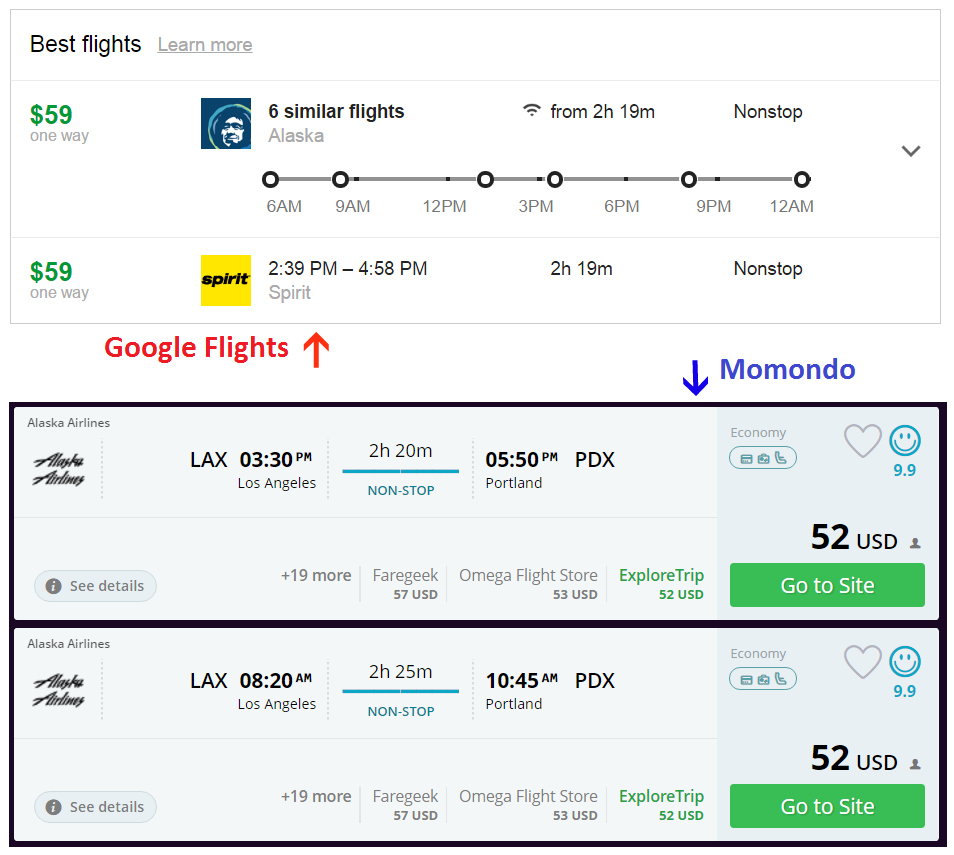
Task: Click the 6AM marker on the timeline
Action: point(270,180)
